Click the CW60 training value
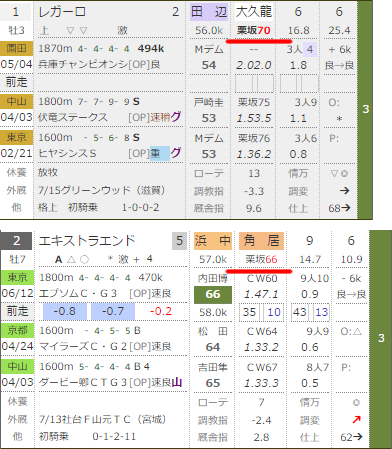Viewport: 392px width, 449px height. tap(261, 278)
